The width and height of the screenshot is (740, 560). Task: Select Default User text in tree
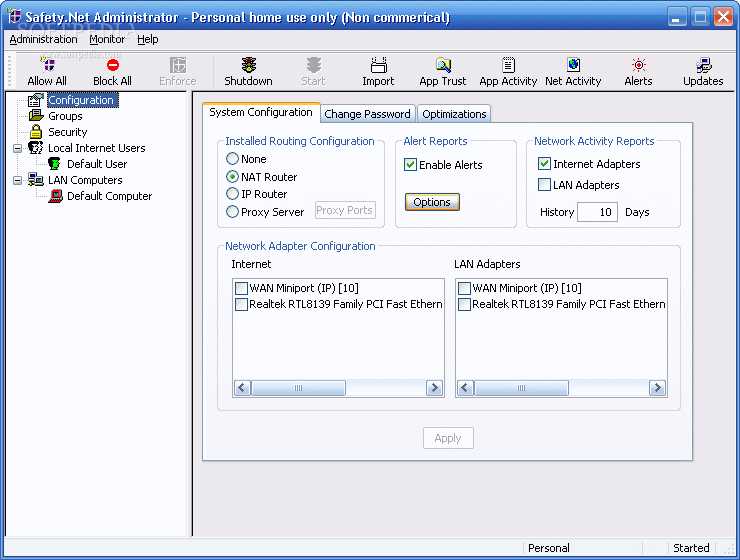97,164
